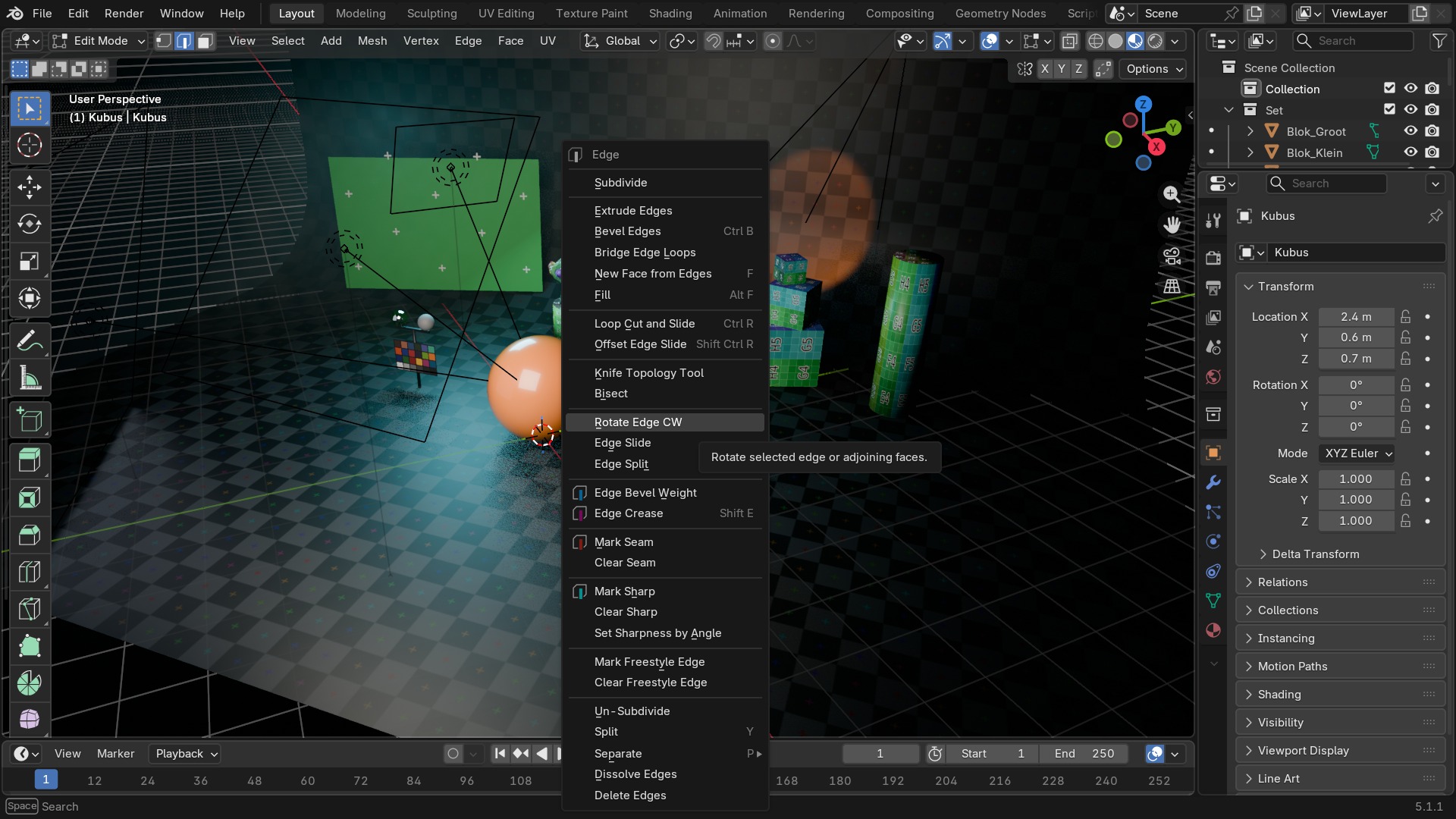
Task: Select the Loop Cut tool
Action: point(30,573)
